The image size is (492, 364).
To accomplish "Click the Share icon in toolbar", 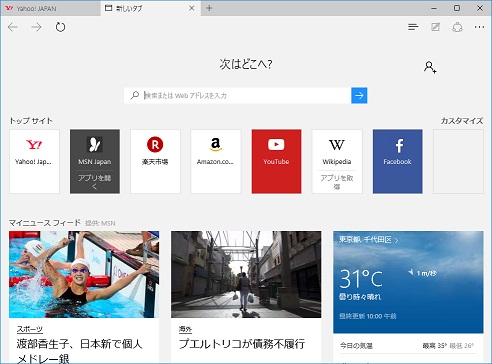I will coord(457,27).
